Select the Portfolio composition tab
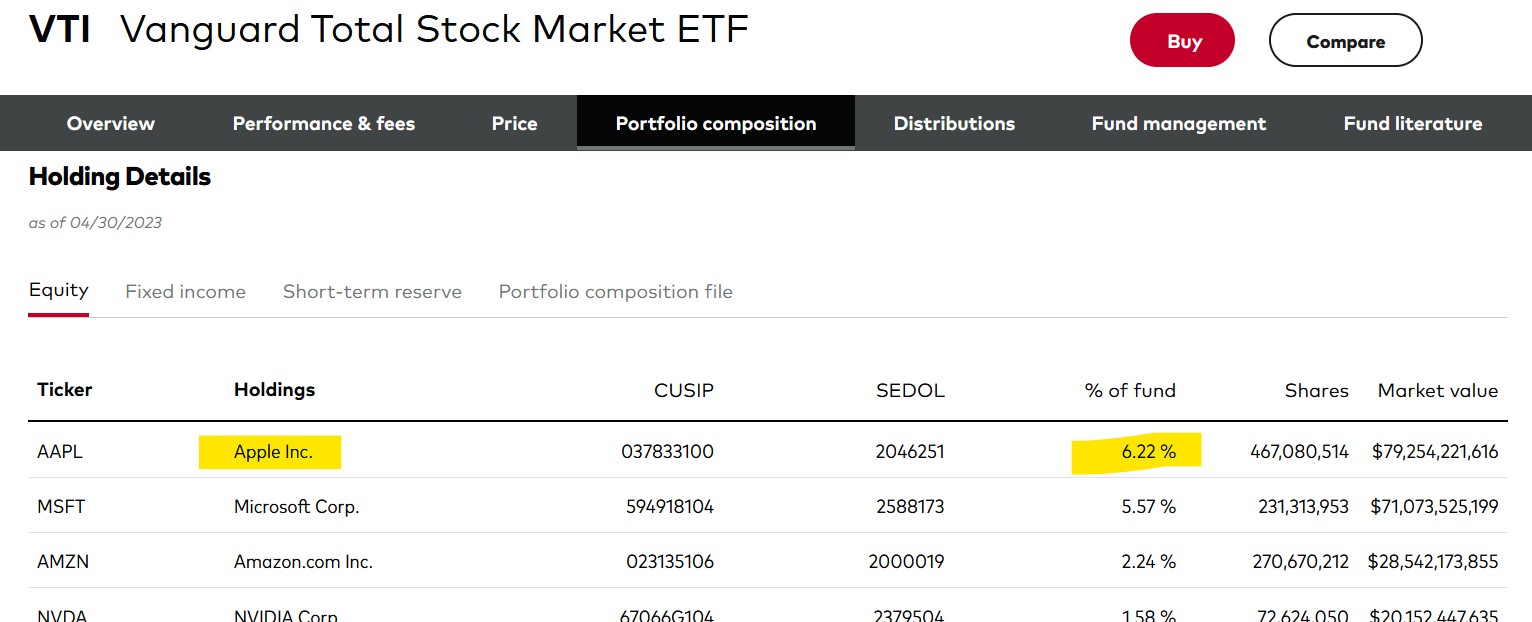Viewport: 1532px width, 622px height. click(x=715, y=124)
